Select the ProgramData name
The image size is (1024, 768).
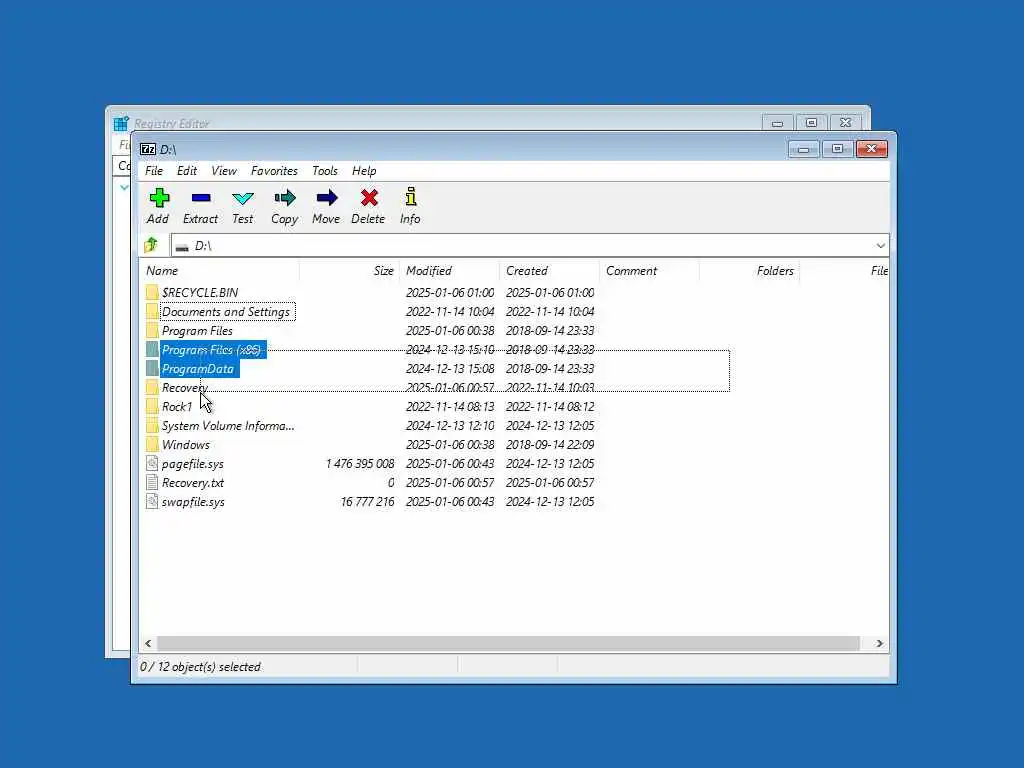coord(198,368)
